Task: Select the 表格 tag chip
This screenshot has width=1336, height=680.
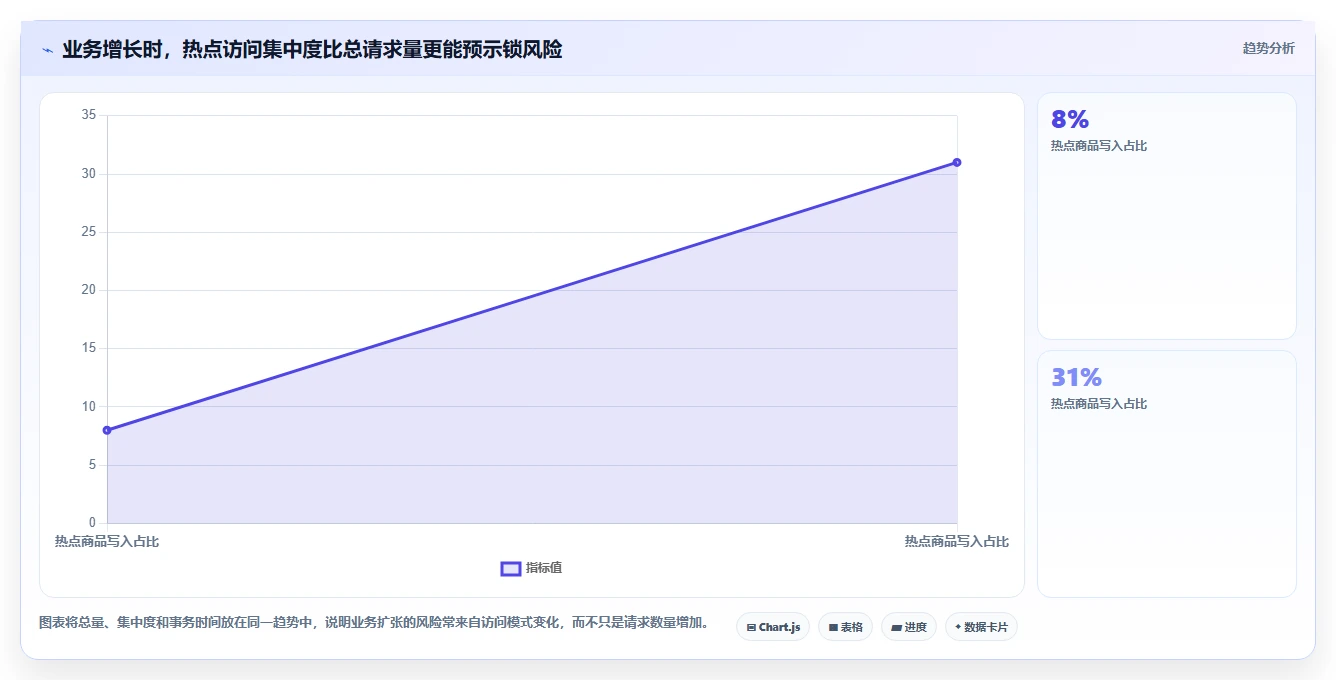Action: [845, 627]
